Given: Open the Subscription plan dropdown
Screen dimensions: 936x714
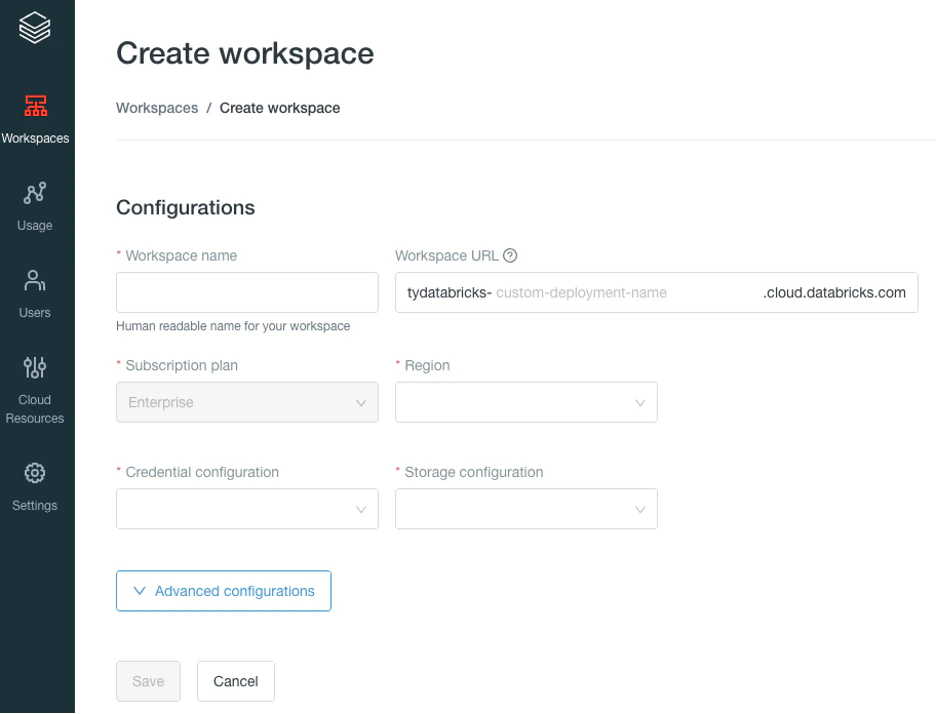Looking at the screenshot, I should pos(247,402).
